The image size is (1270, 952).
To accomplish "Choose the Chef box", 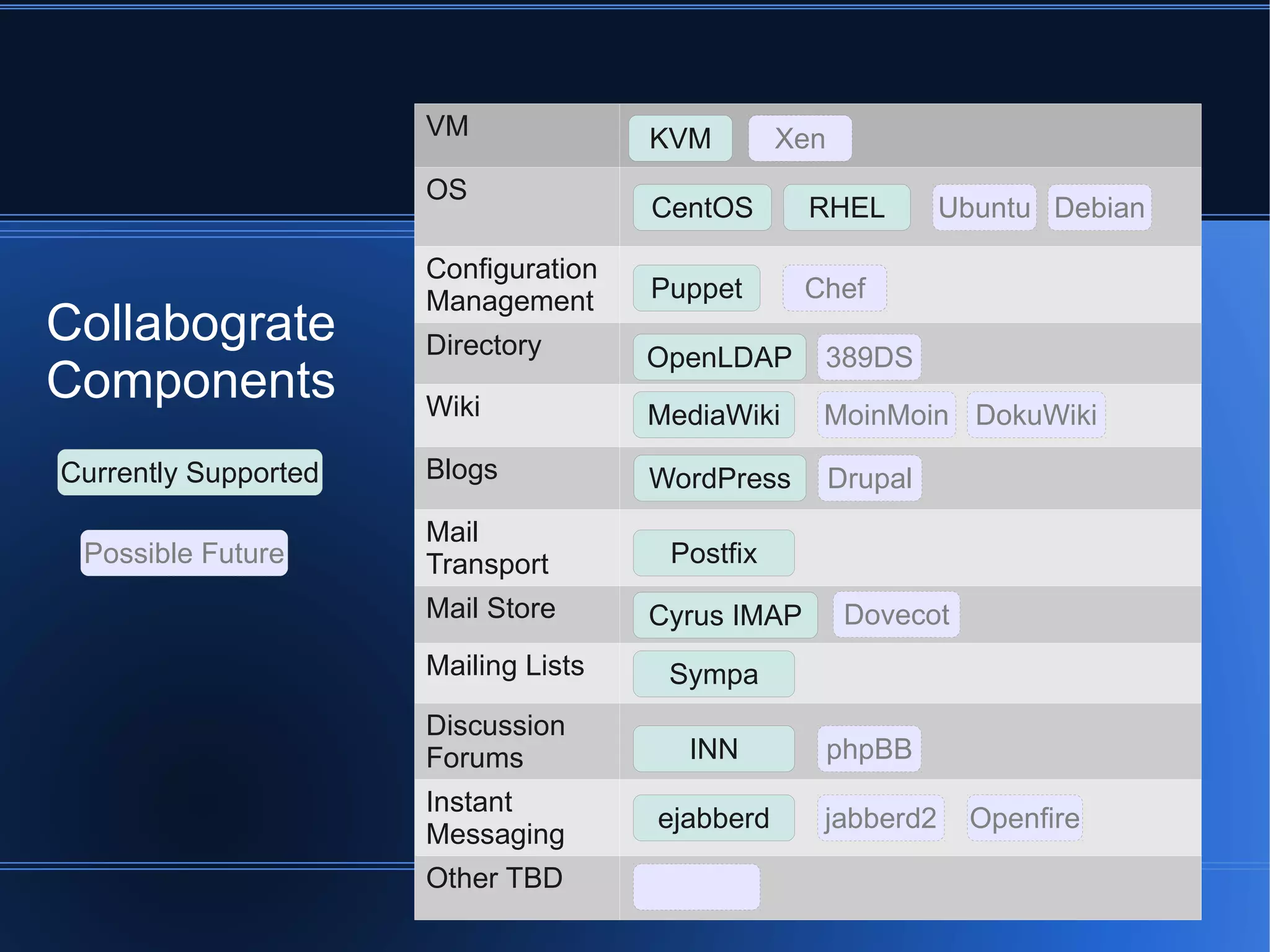I will (x=835, y=288).
